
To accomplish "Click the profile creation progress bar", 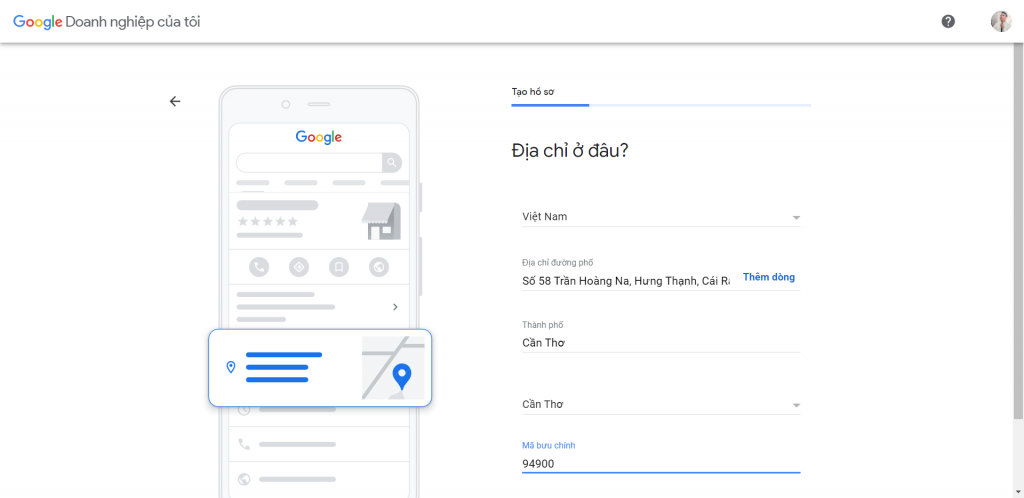I will (660, 104).
